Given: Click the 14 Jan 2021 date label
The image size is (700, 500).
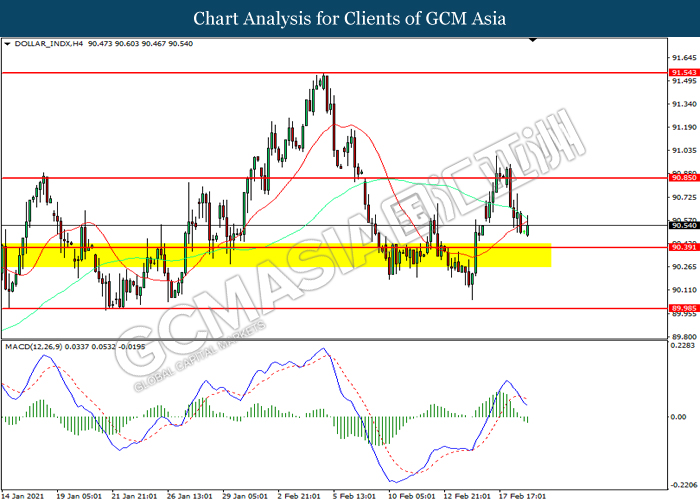Looking at the screenshot, I should 22,496.
